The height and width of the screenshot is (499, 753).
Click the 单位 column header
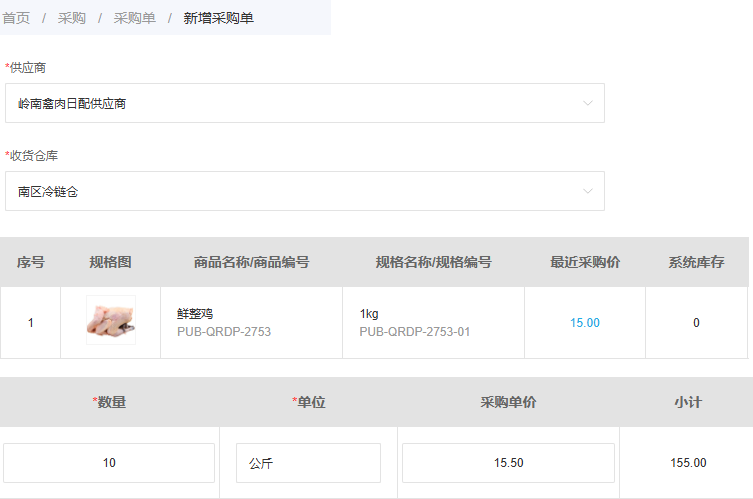(x=309, y=402)
